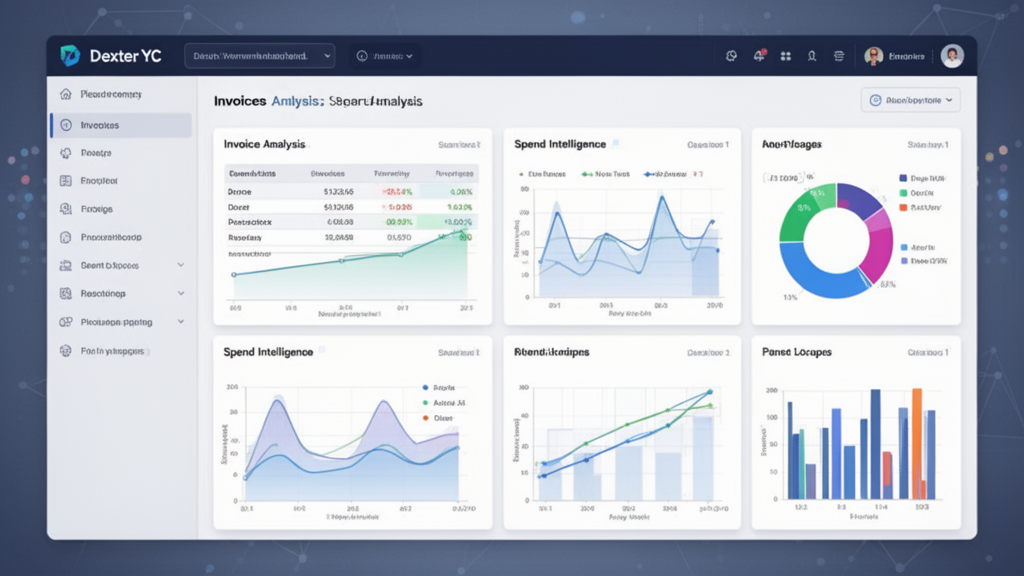This screenshot has width=1024, height=576.
Task: Open the notifications bell with red badge
Action: (x=759, y=56)
